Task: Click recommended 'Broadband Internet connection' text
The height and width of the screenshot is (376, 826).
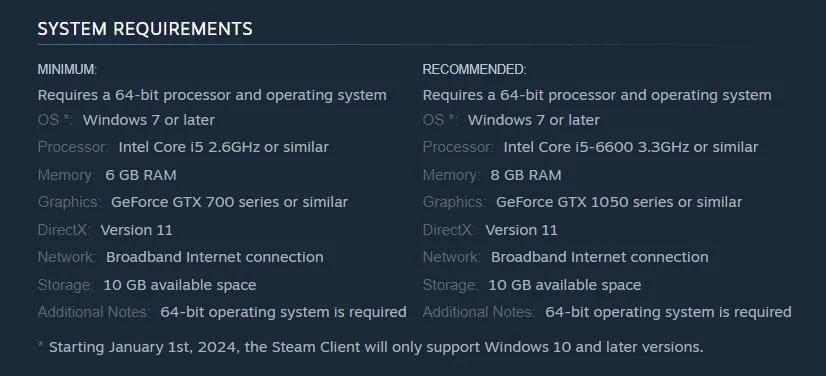Action: tap(599, 257)
